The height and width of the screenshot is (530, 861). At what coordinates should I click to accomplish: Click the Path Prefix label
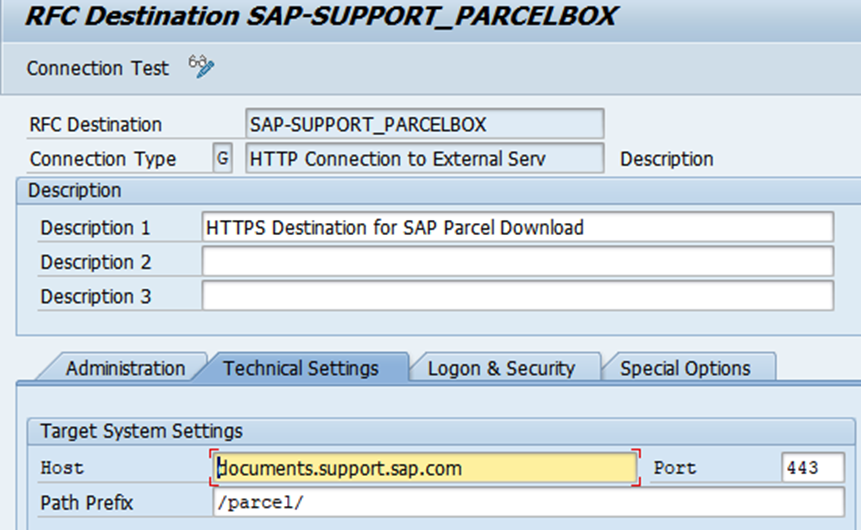coord(87,503)
